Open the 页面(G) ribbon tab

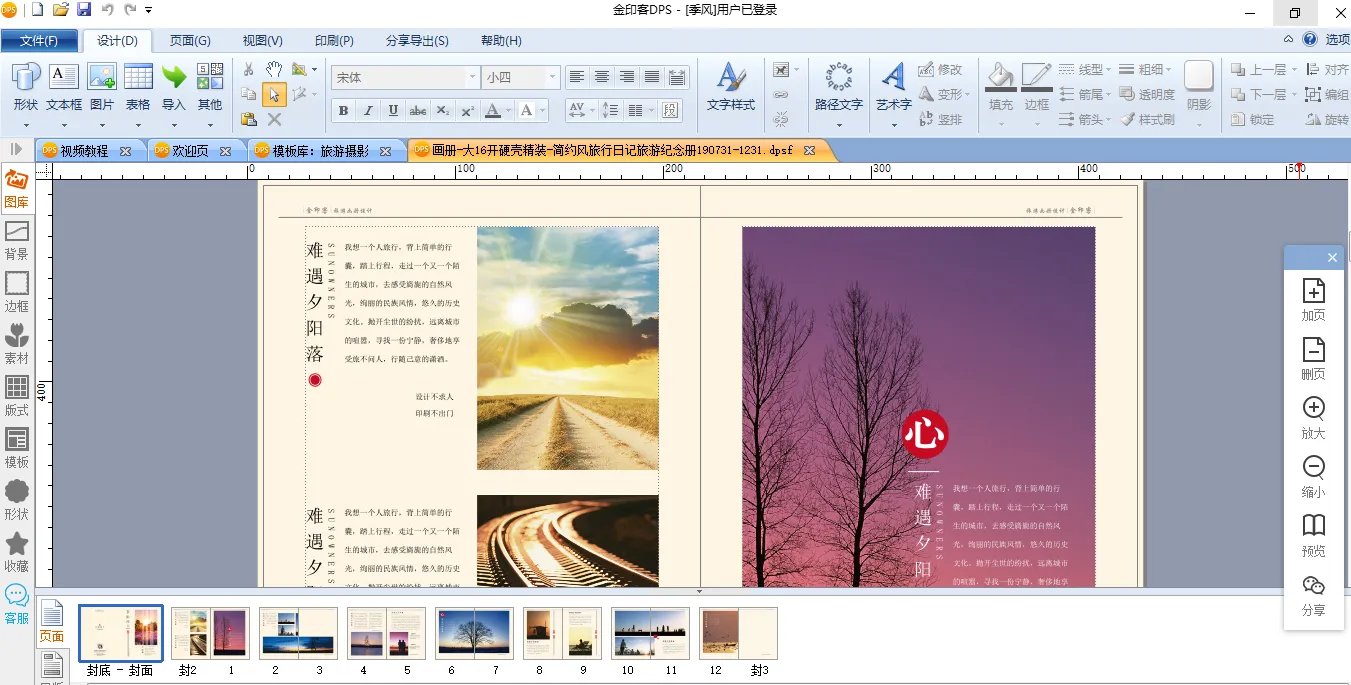point(190,41)
